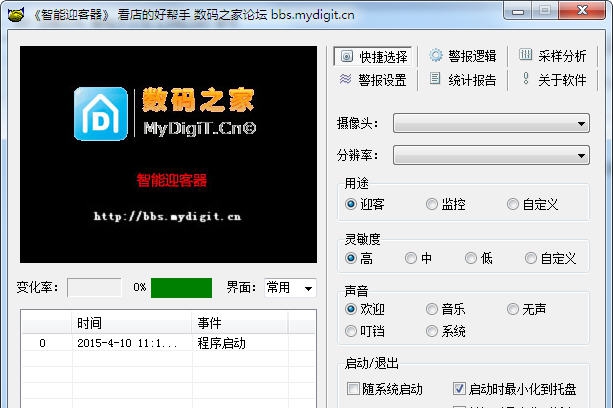The width and height of the screenshot is (613, 408).
Task: Expand the 分辨率 resolution dropdown
Action: click(x=491, y=155)
